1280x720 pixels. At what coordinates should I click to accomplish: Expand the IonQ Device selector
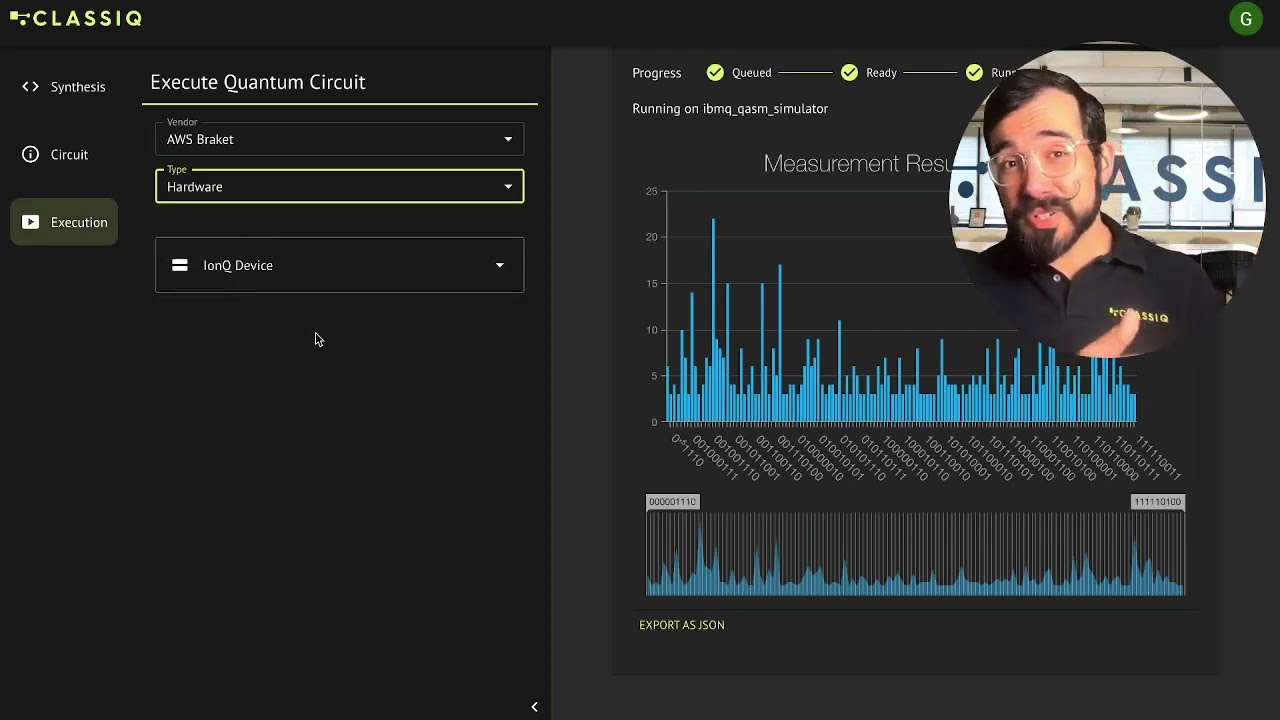[339, 265]
